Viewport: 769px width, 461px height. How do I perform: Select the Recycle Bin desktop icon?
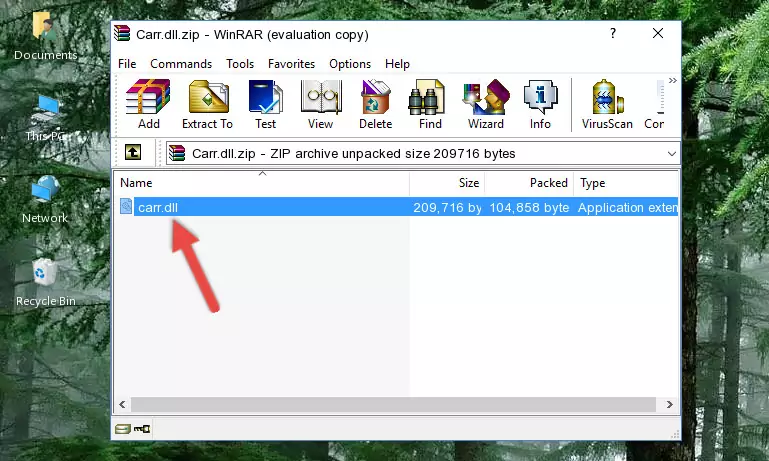pyautogui.click(x=46, y=283)
